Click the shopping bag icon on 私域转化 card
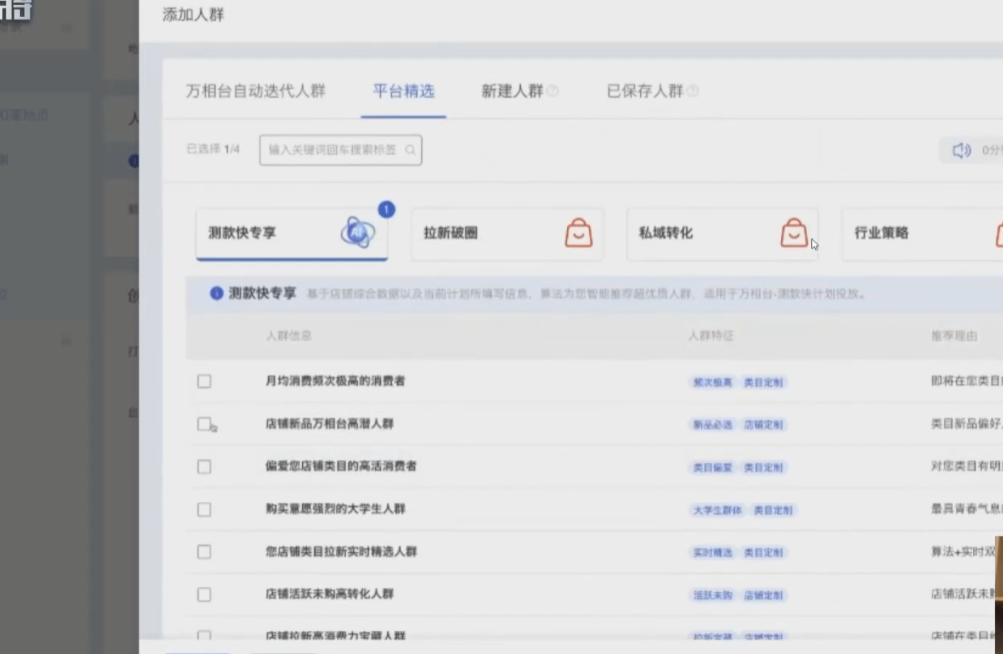The image size is (1003, 654). (x=794, y=233)
